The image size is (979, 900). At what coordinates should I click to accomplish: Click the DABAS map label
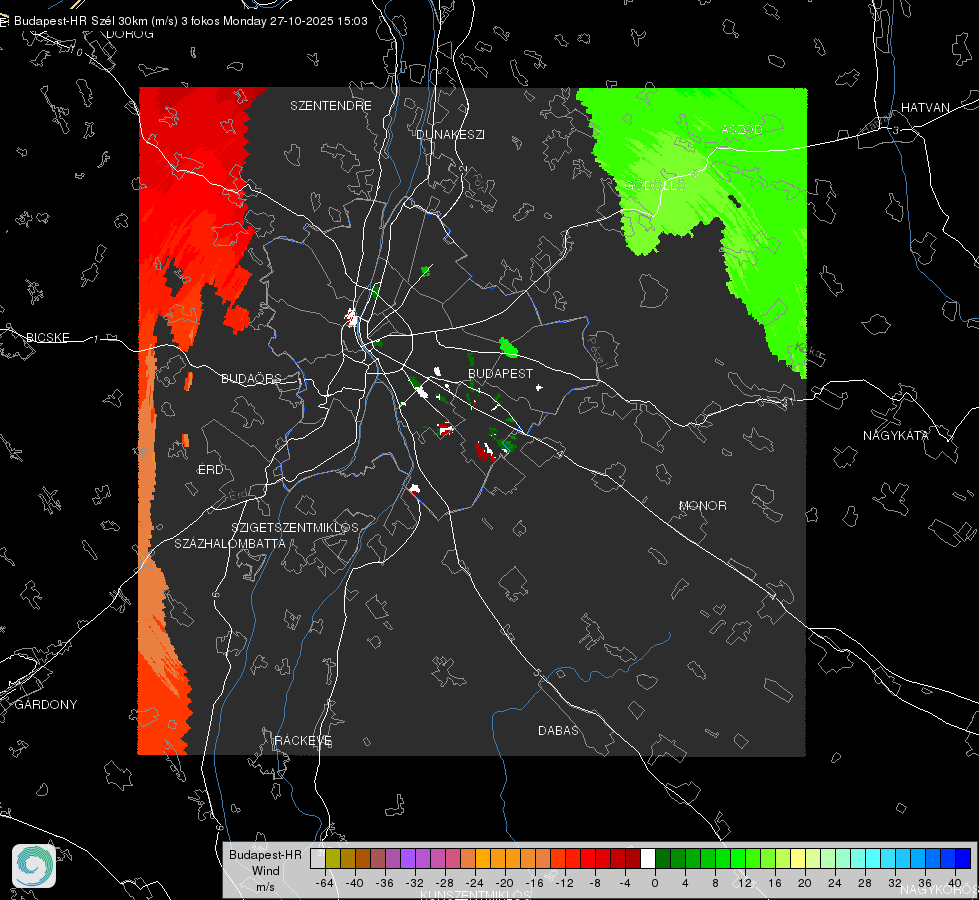[558, 730]
